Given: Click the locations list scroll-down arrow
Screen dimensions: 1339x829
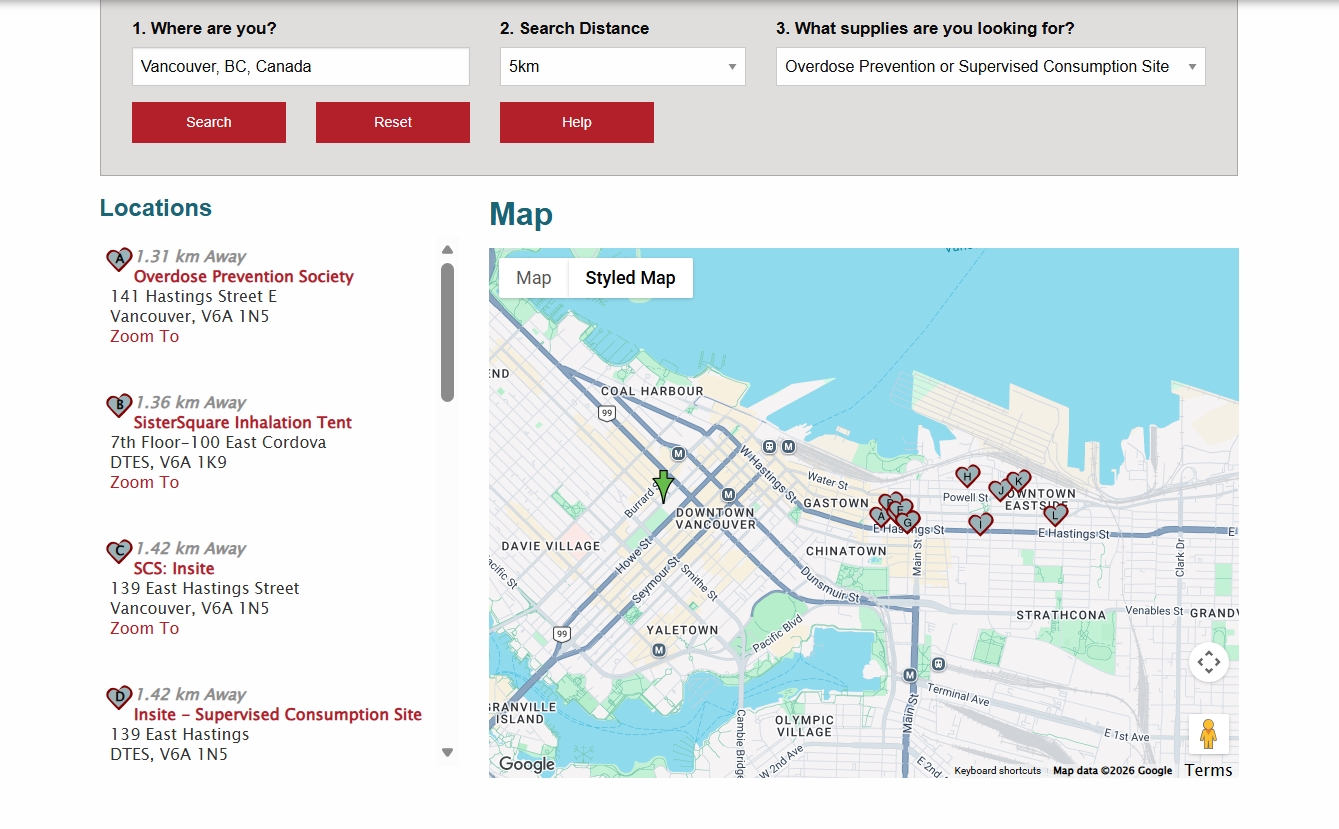Looking at the screenshot, I should (447, 753).
